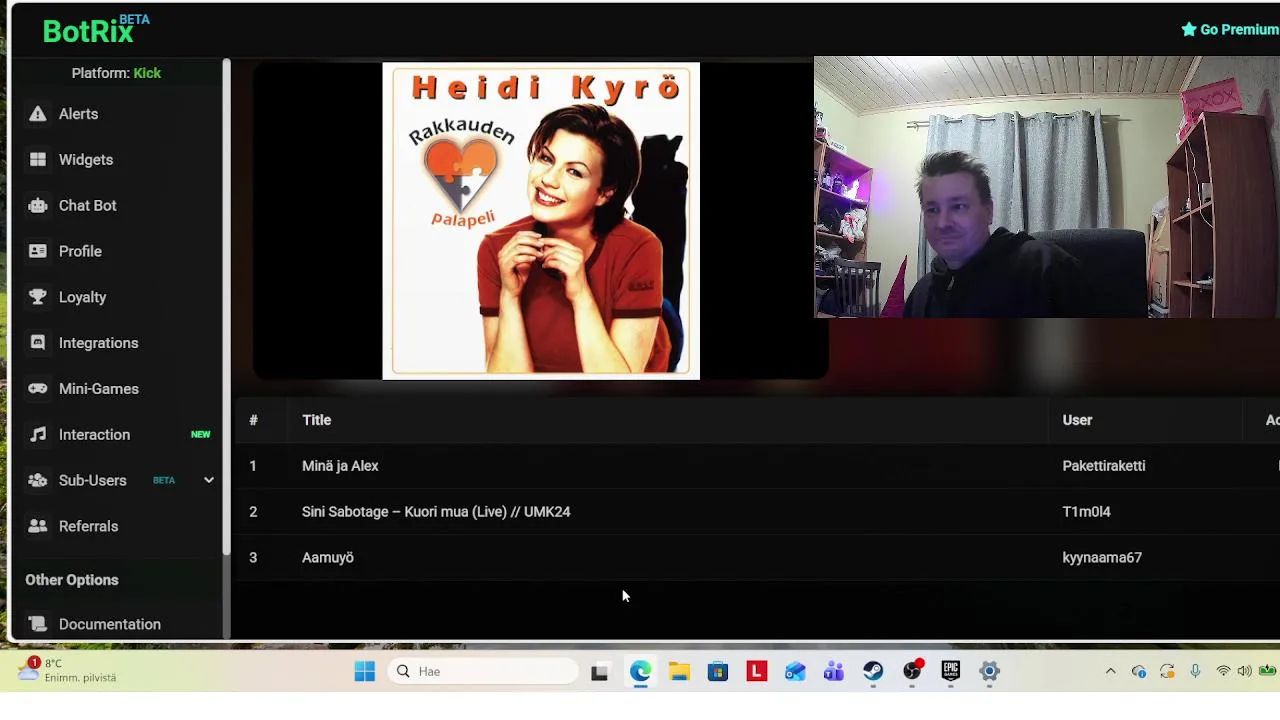
Task: Click the Chat Bot robot icon
Action: (x=38, y=206)
